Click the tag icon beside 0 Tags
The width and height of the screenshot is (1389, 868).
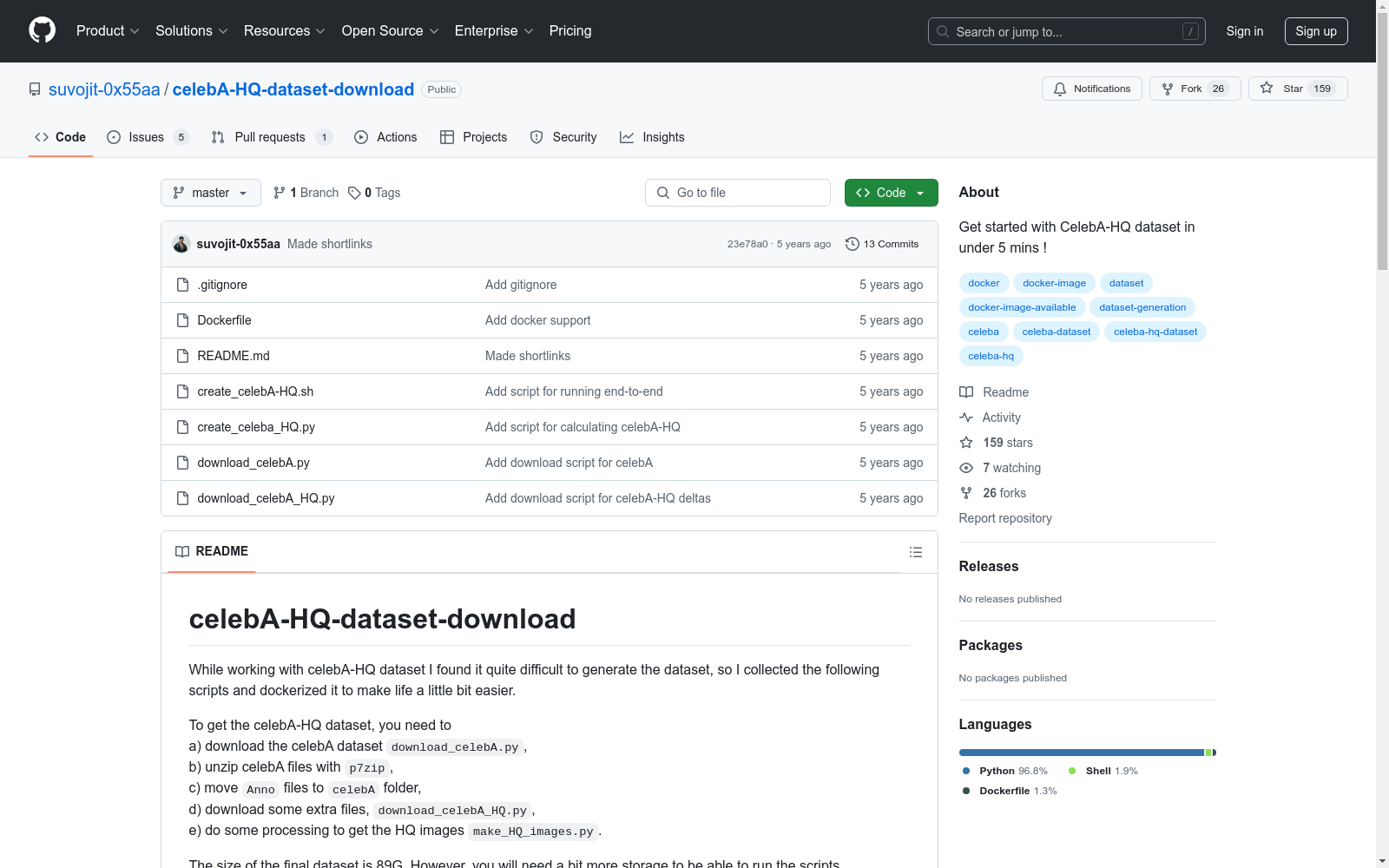[354, 193]
